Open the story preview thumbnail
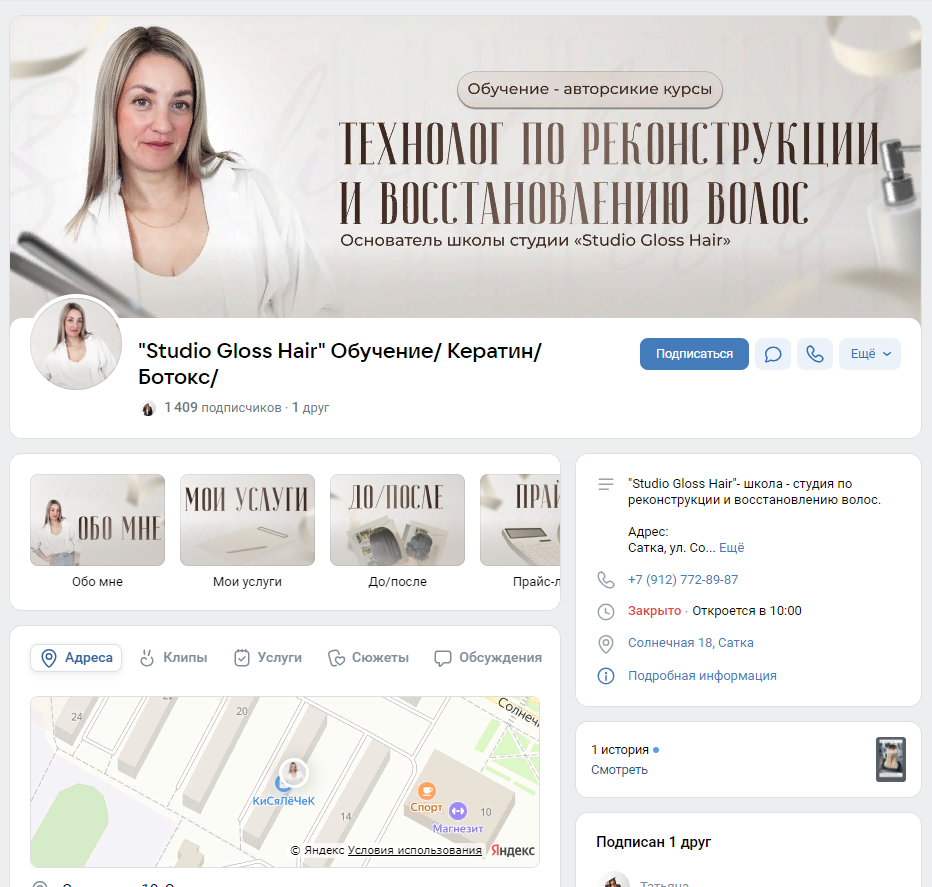The height and width of the screenshot is (887, 932). pos(890,759)
